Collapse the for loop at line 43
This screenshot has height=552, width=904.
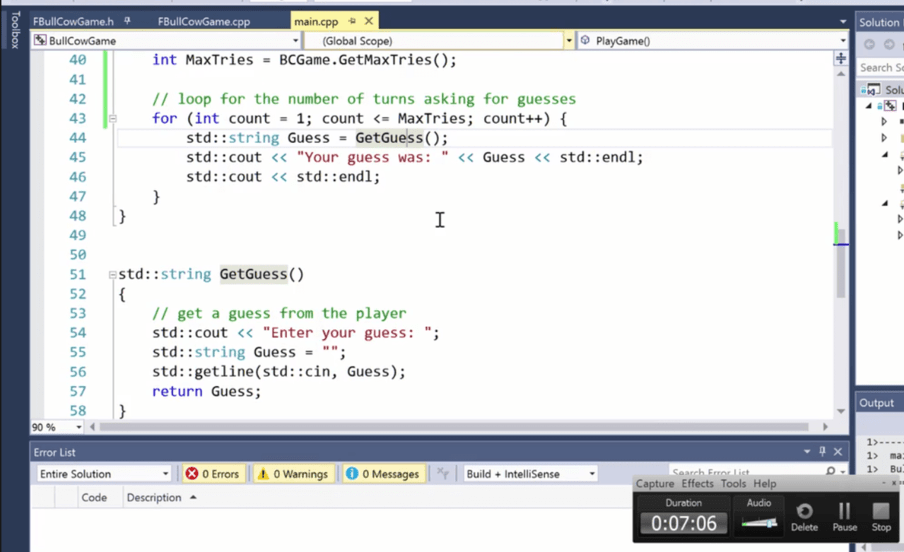tap(113, 119)
